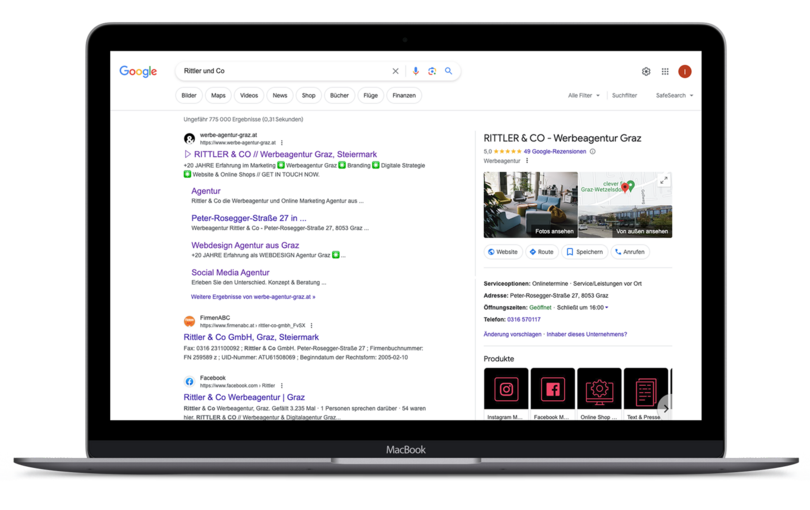Image resolution: width=810 pixels, height=510 pixels.
Task: Advance products carousel with next arrow
Action: coord(665,408)
